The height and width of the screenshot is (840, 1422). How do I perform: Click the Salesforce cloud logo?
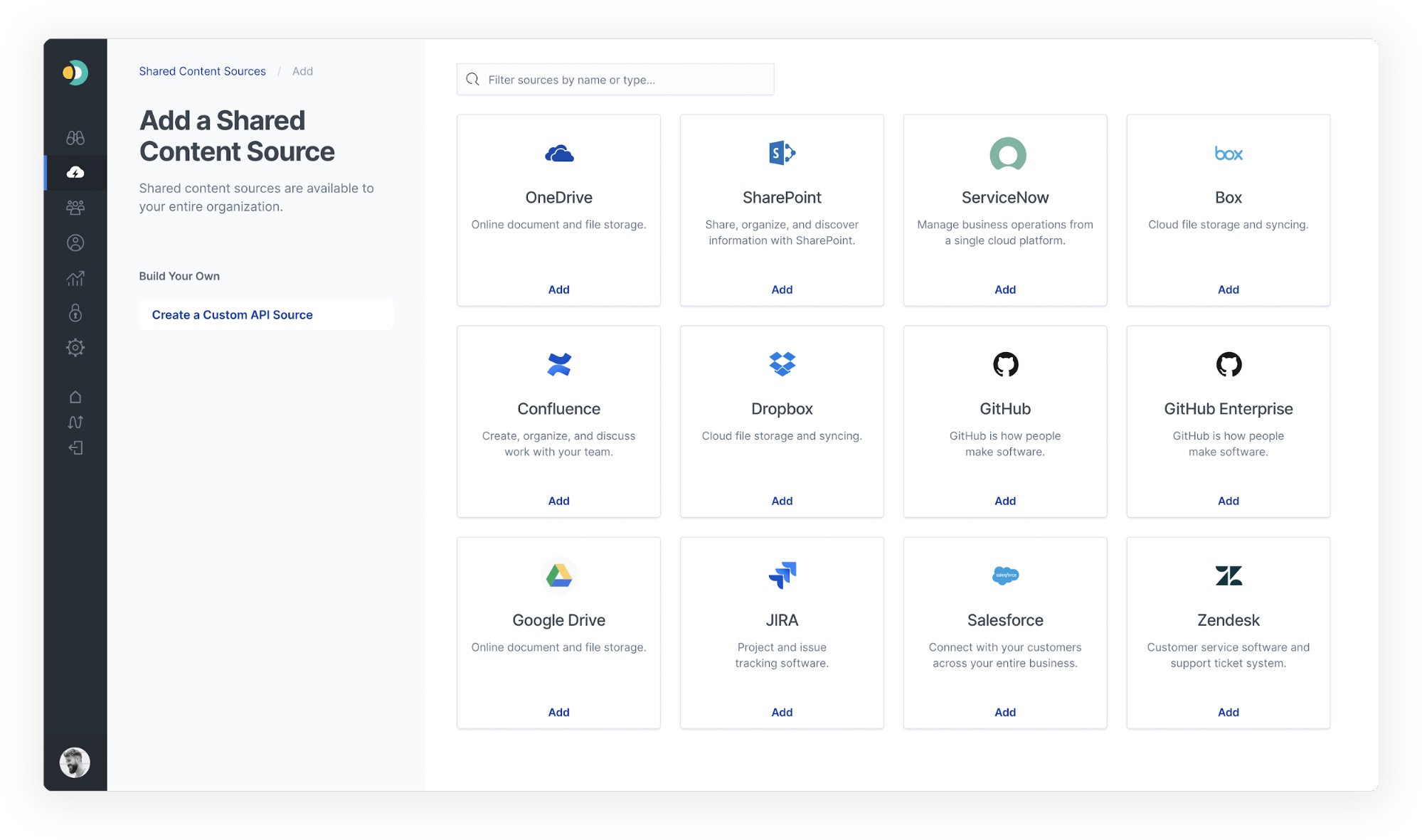point(1005,575)
